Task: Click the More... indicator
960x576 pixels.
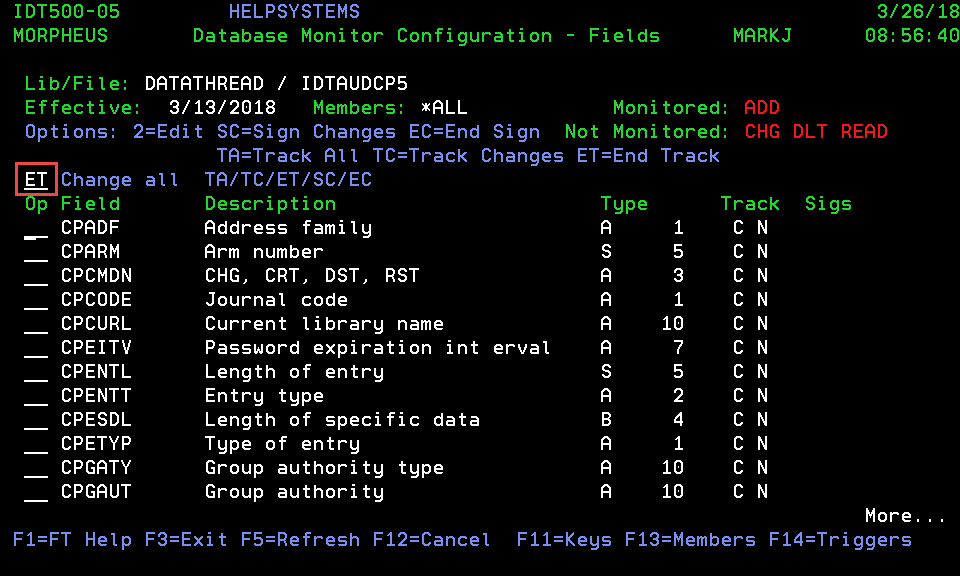Action: 906,515
